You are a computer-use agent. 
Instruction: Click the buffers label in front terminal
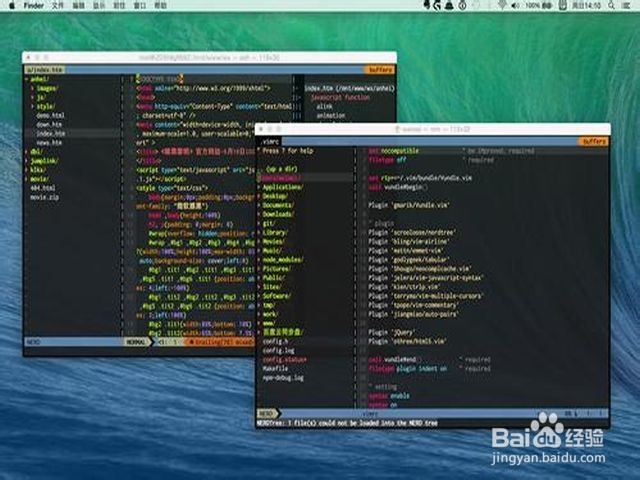pyautogui.click(x=594, y=141)
